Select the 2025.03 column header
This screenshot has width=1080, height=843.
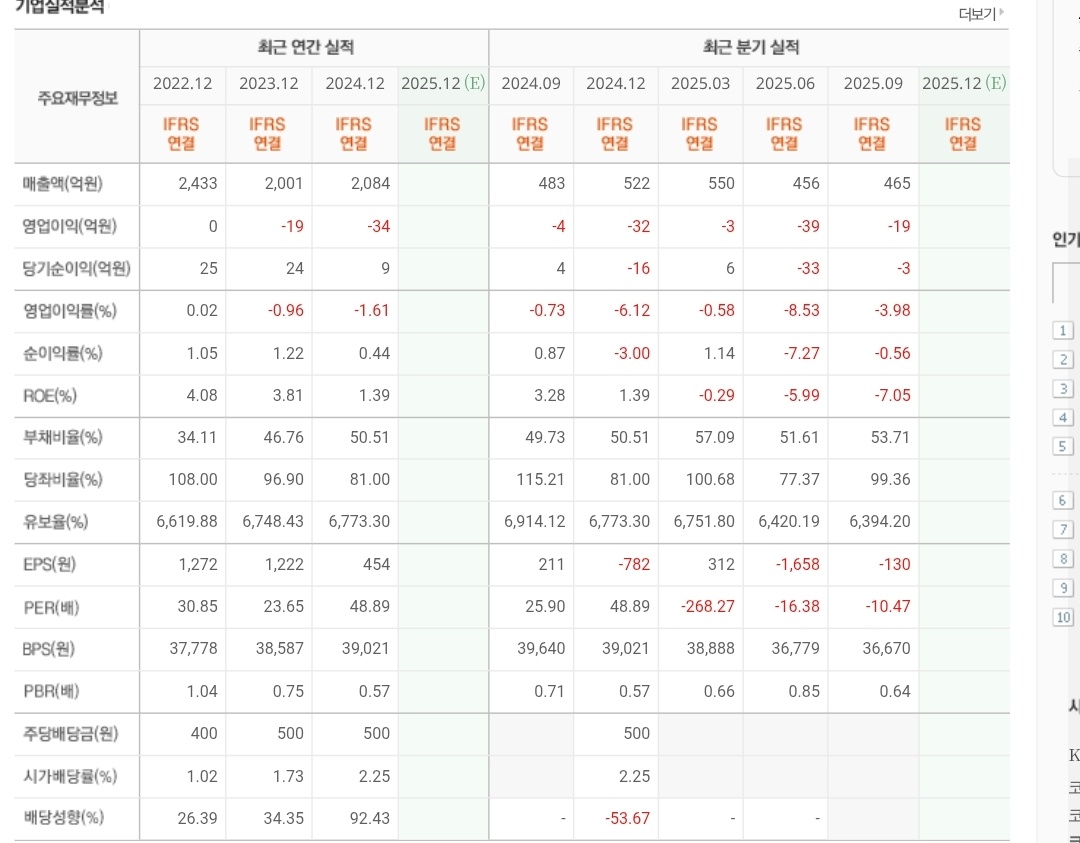[700, 83]
